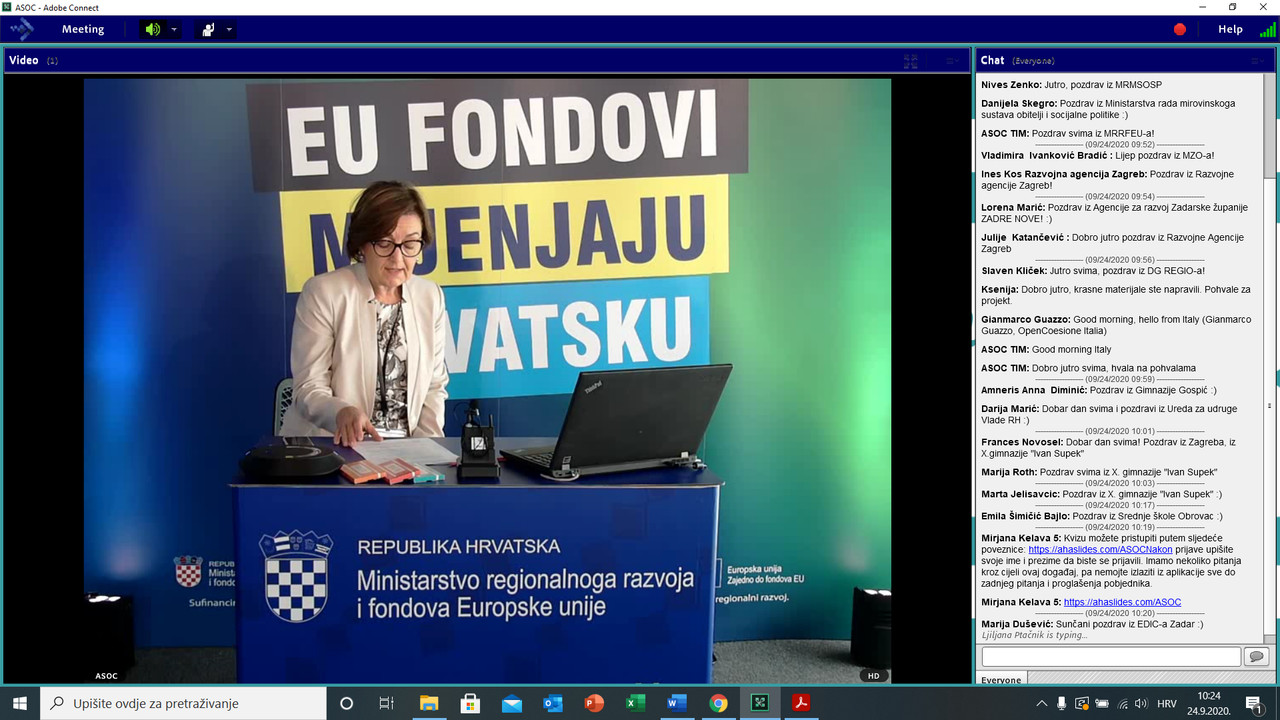Click the Adobe Connect logo icon
This screenshot has width=1280, height=720.
pos(22,29)
